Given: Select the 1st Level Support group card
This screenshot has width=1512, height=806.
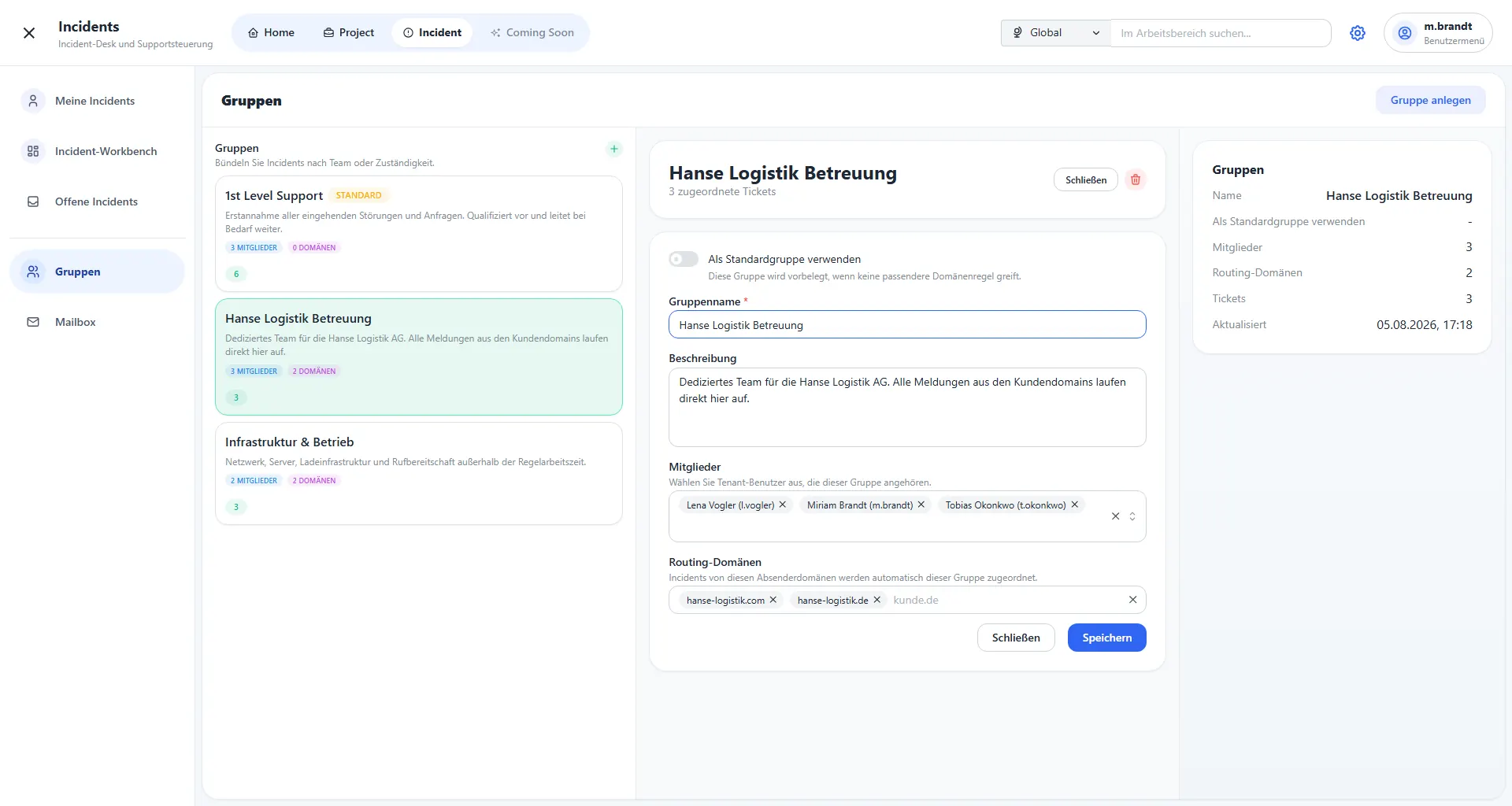Looking at the screenshot, I should pos(419,234).
